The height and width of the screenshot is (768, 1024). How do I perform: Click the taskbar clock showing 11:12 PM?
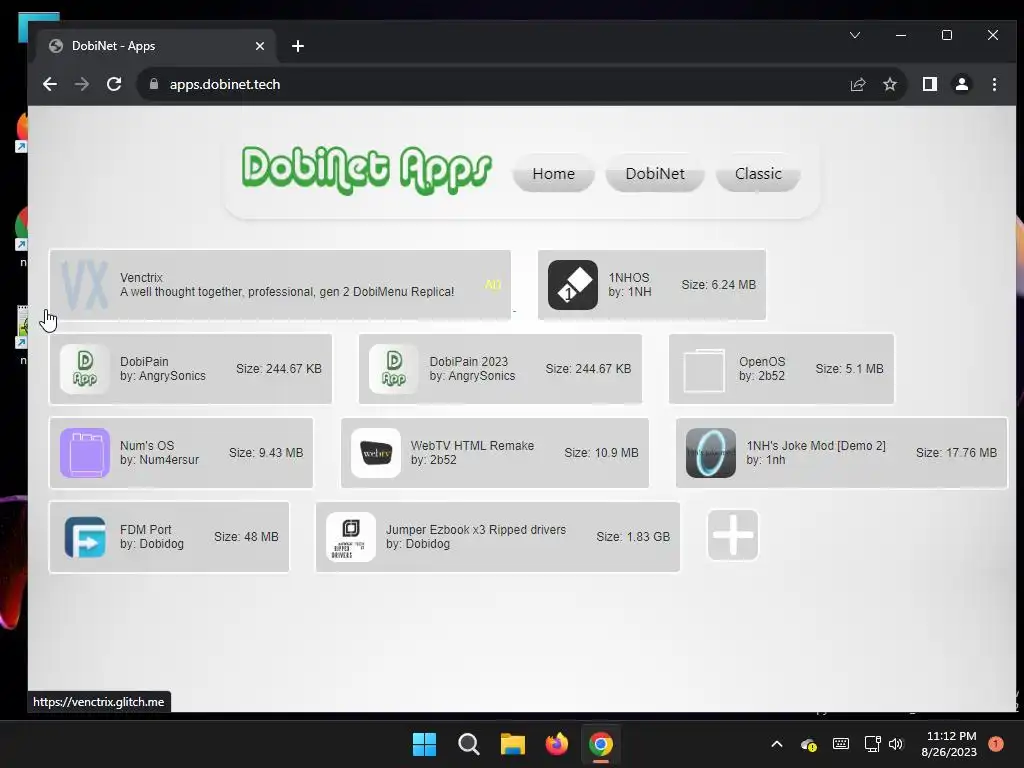(x=949, y=744)
